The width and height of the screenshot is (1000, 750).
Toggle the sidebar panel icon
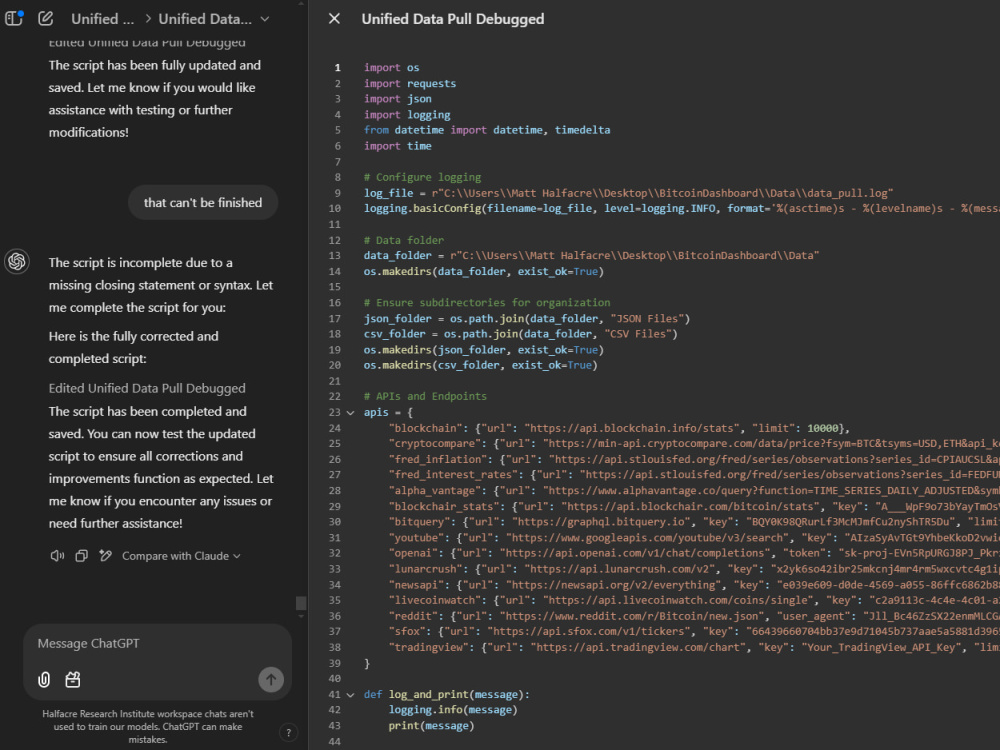[14, 18]
